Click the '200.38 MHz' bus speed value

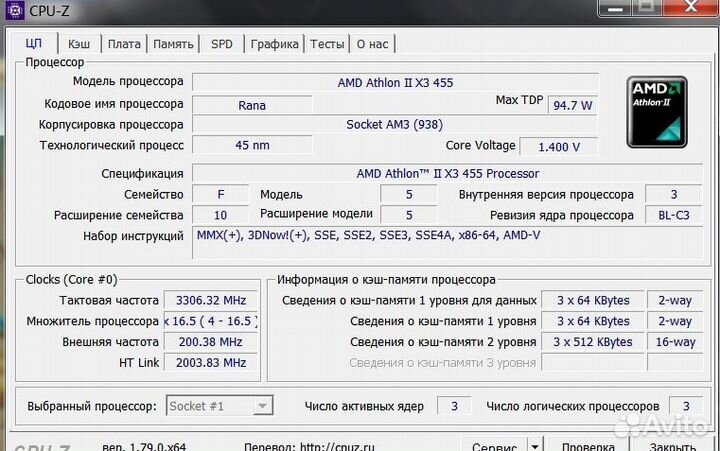pyautogui.click(x=211, y=342)
